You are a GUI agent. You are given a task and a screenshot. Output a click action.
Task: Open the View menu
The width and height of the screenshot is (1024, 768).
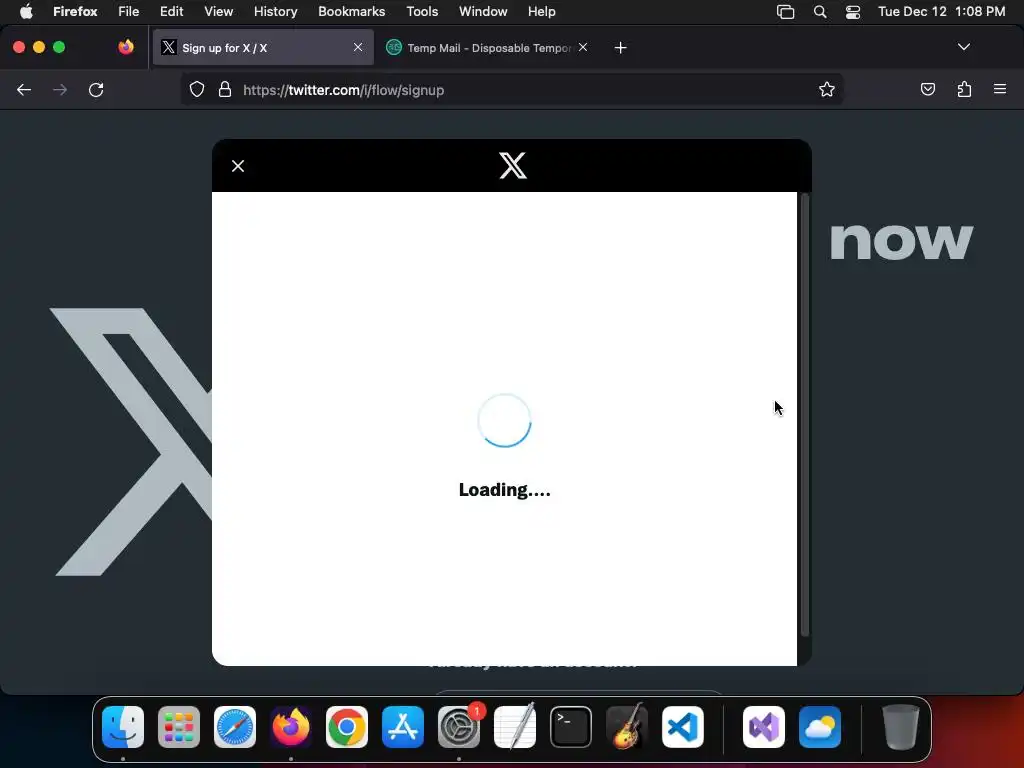coord(219,11)
